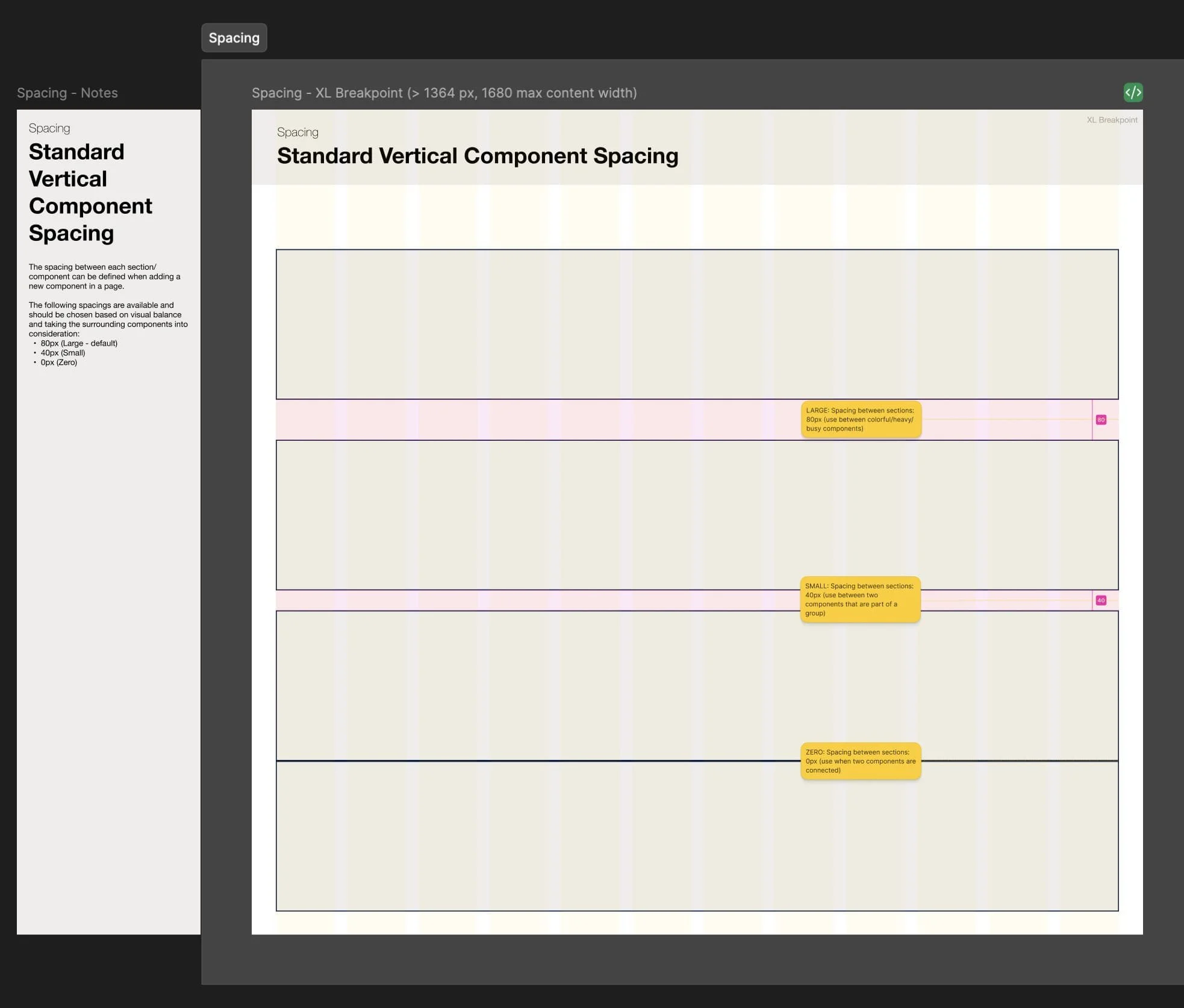Click the pink 40 spacing badge

(x=1101, y=600)
